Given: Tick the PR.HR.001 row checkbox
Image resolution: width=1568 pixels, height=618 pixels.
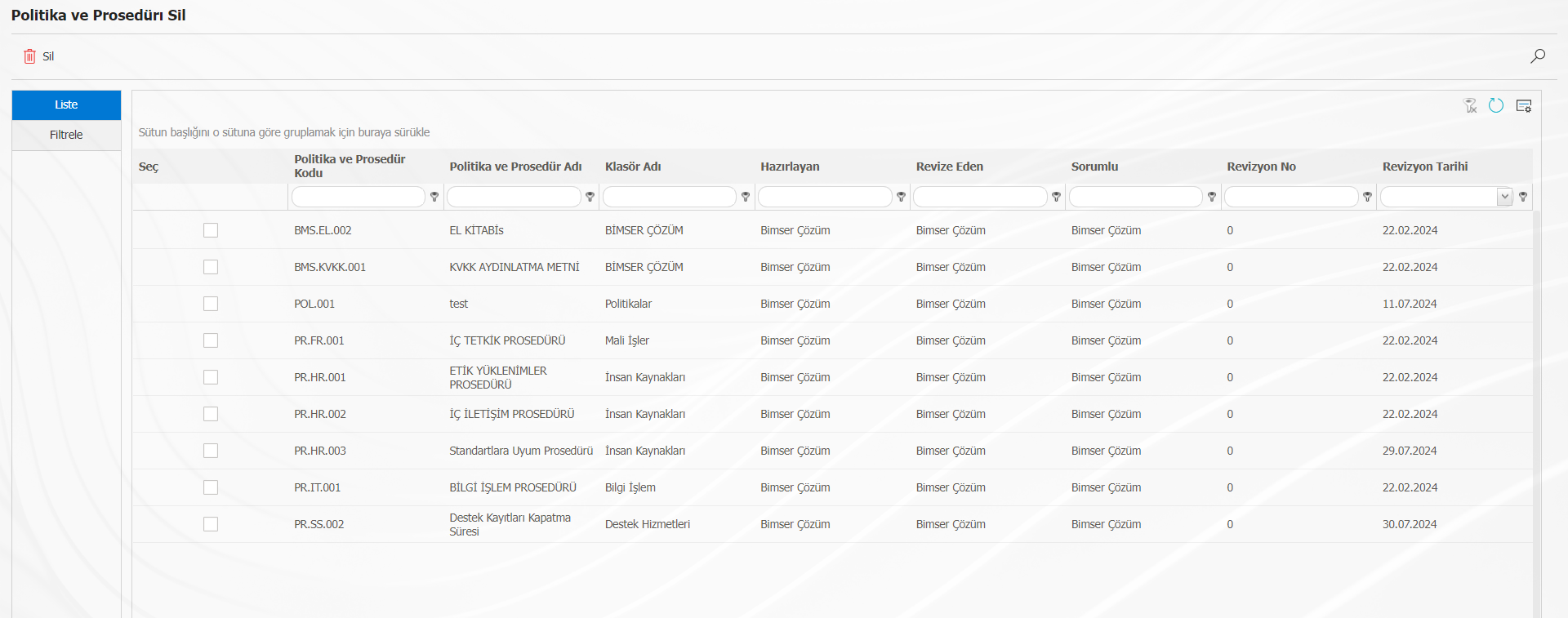Looking at the screenshot, I should coord(211,377).
